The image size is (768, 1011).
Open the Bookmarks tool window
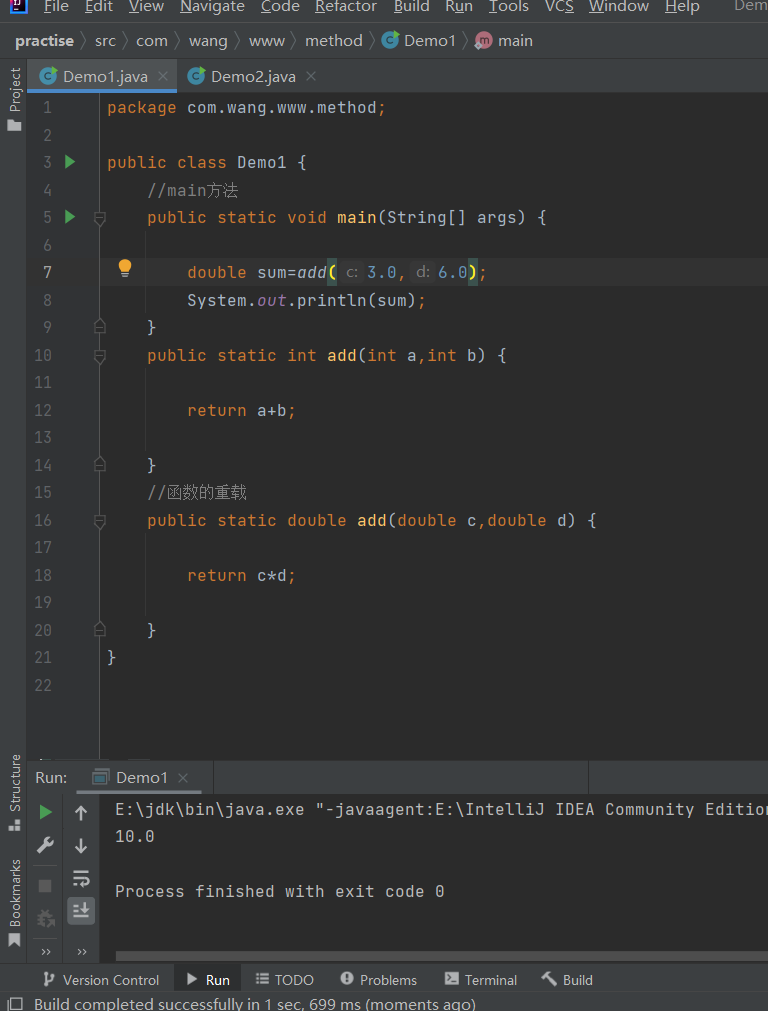click(x=14, y=902)
